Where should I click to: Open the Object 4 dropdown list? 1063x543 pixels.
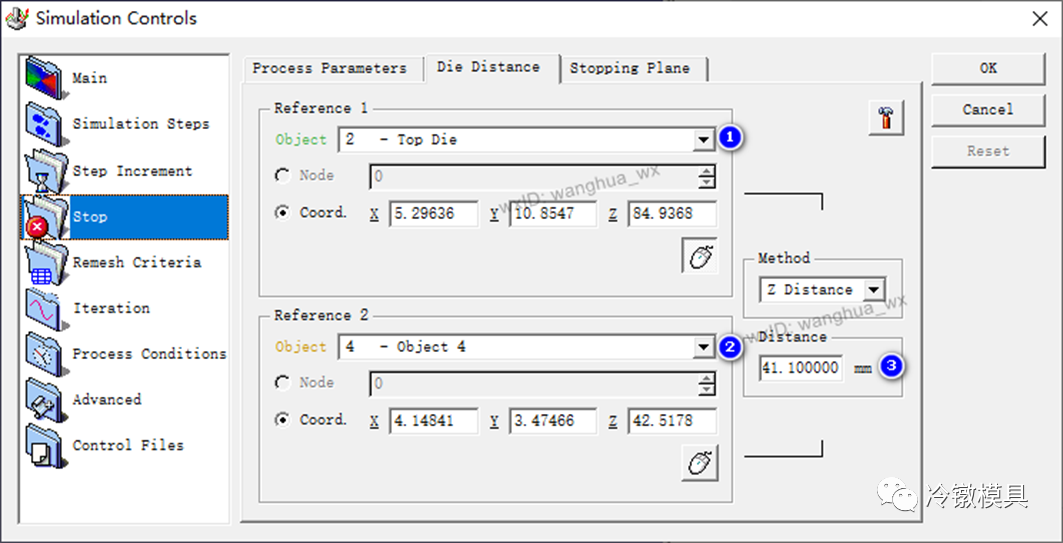[x=705, y=347]
